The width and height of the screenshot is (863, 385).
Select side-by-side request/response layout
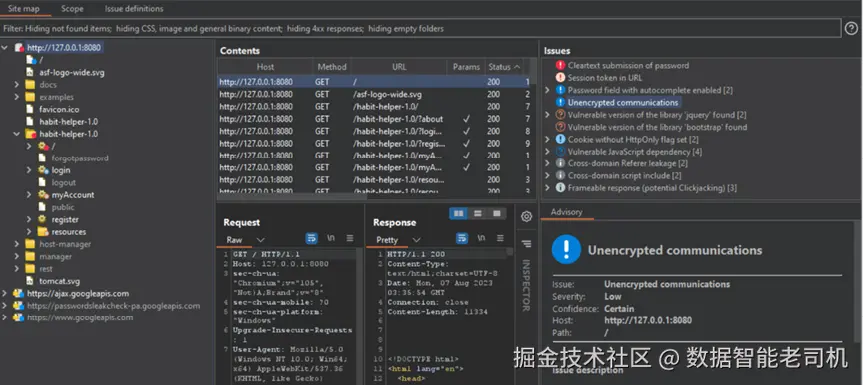coord(458,213)
